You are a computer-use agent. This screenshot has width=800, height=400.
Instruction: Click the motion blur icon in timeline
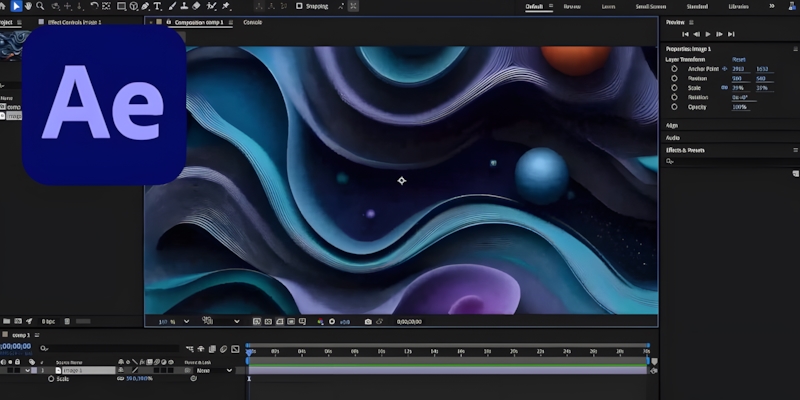tap(223, 349)
